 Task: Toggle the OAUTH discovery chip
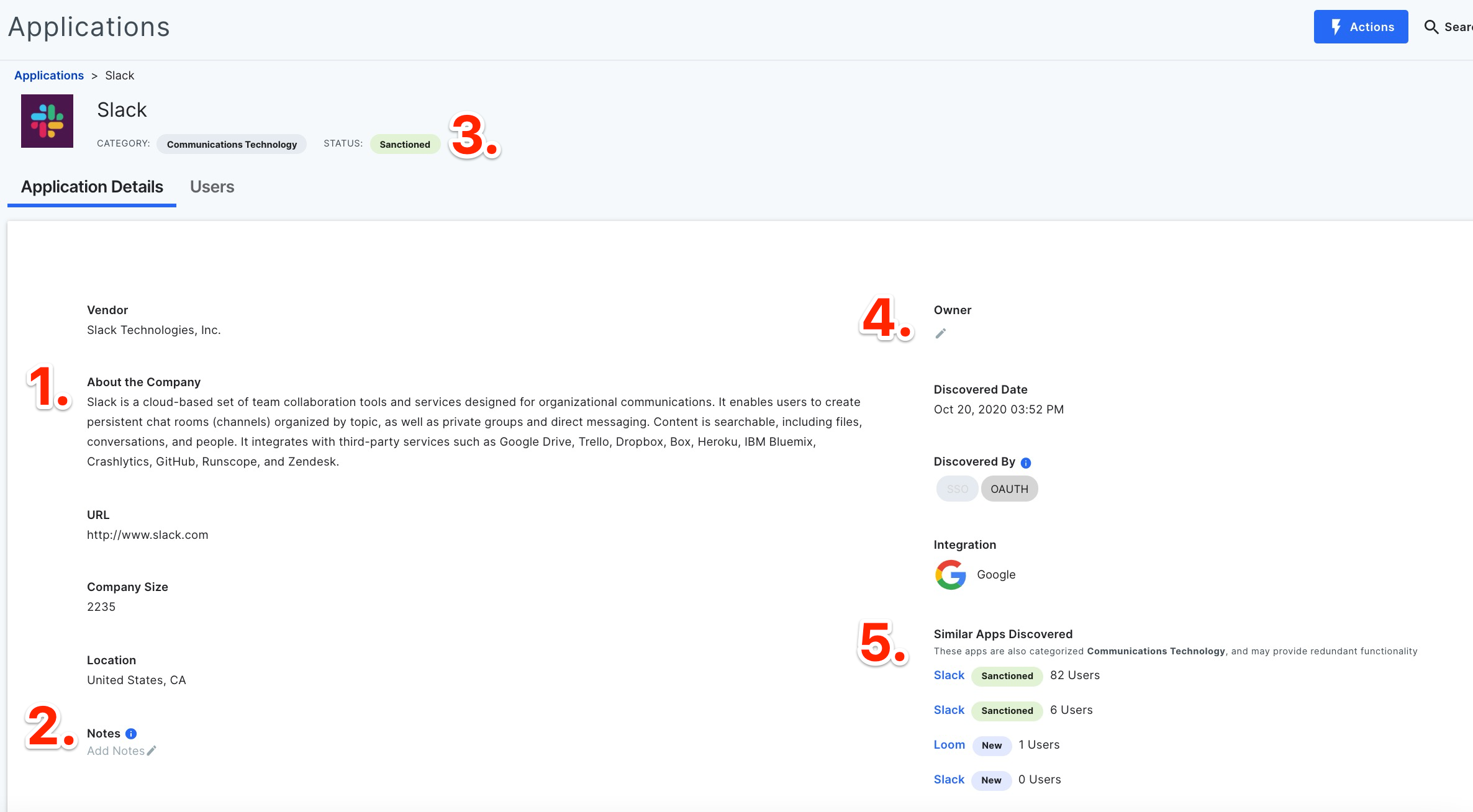1009,489
